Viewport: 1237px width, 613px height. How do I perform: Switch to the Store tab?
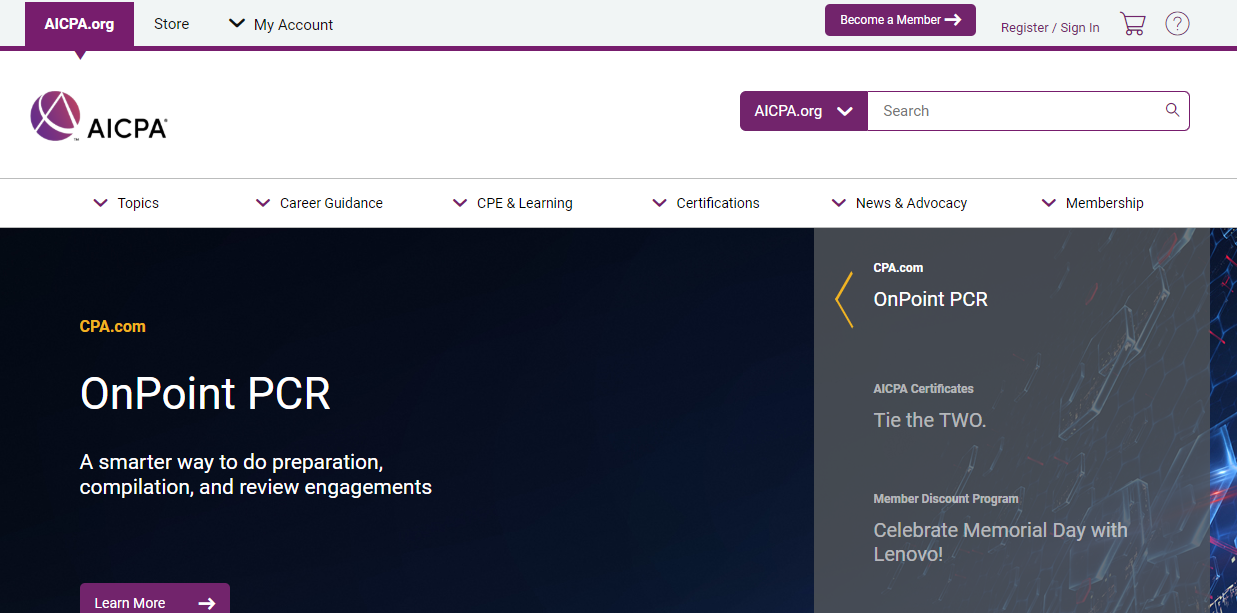[x=171, y=24]
